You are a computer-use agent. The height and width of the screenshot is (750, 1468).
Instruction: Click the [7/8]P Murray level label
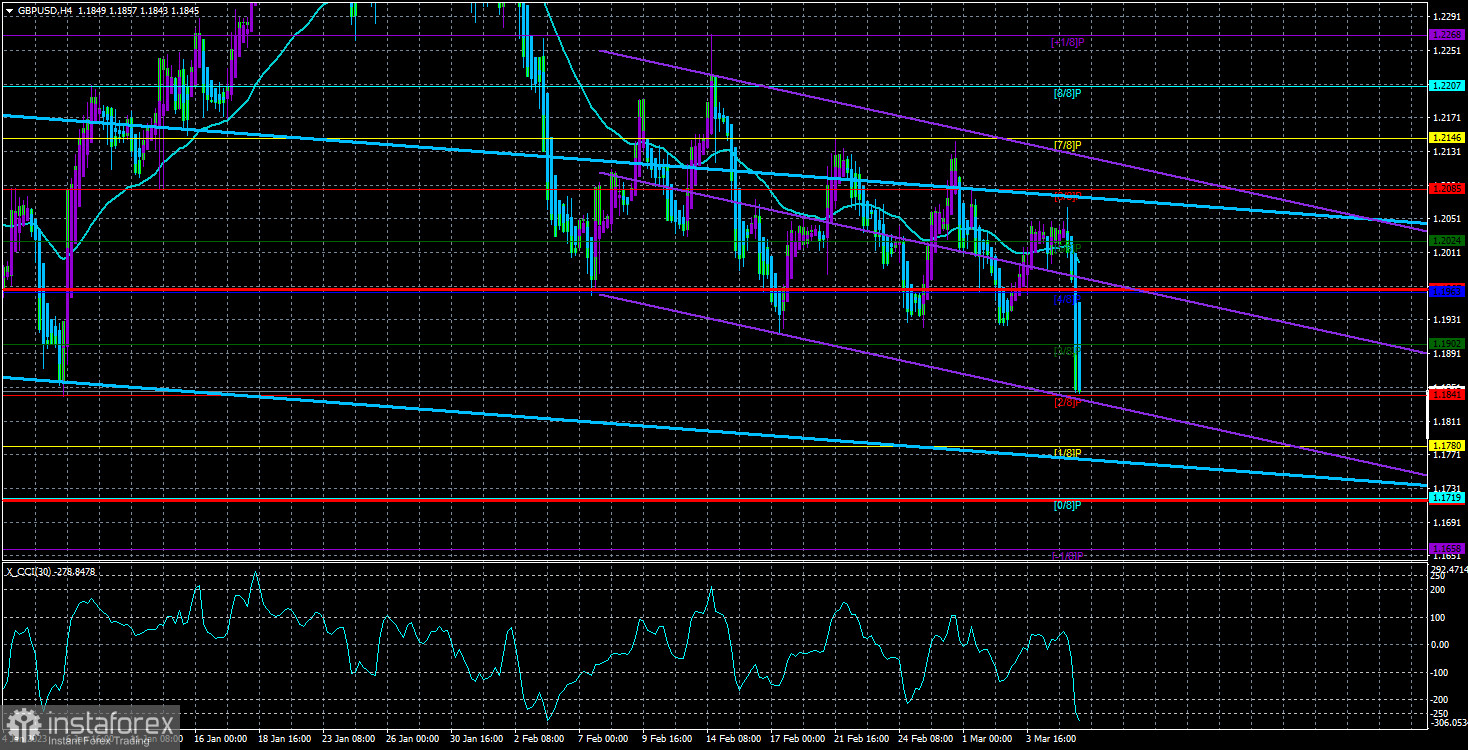click(1067, 145)
